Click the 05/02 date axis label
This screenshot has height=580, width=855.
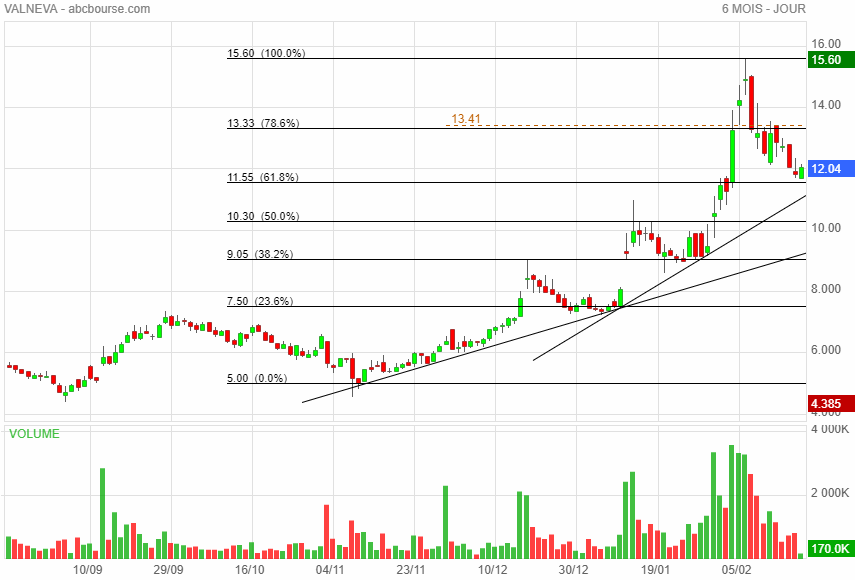click(736, 570)
